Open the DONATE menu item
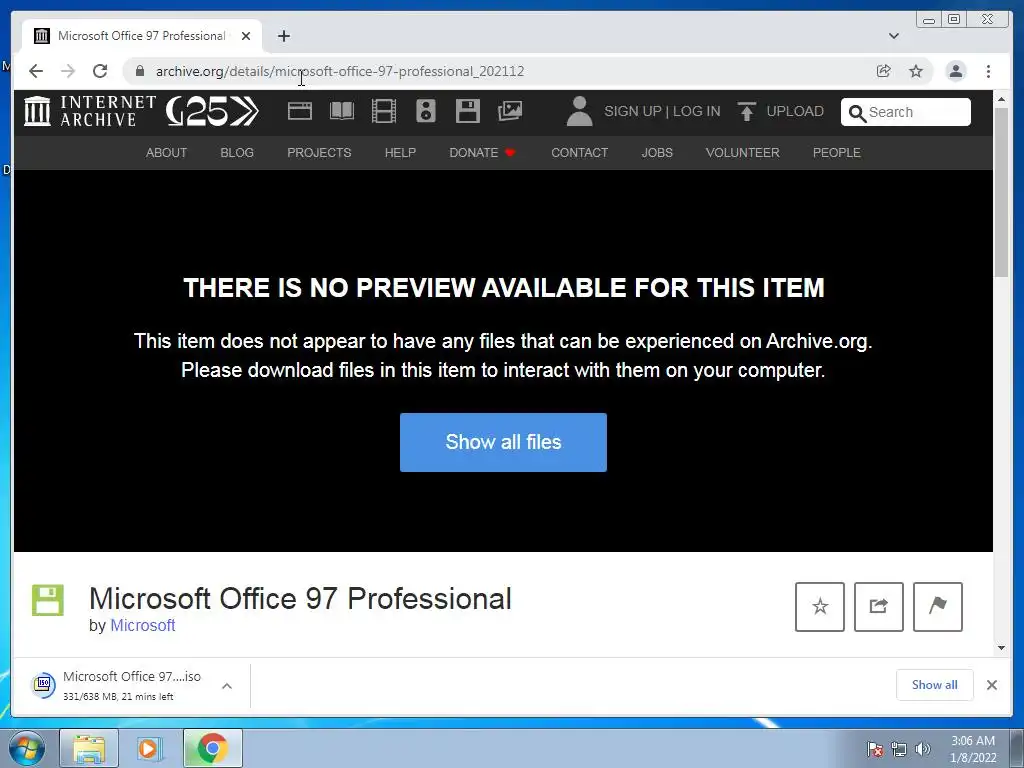The image size is (1024, 768). point(482,153)
